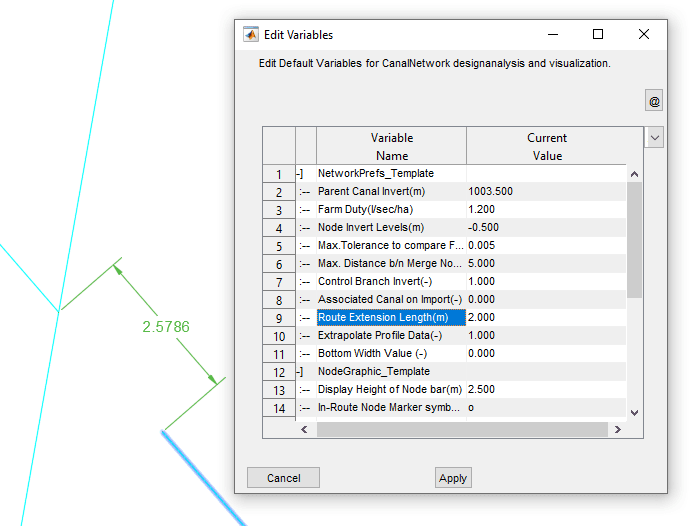Minimize the Edit Variables window

click(553, 34)
